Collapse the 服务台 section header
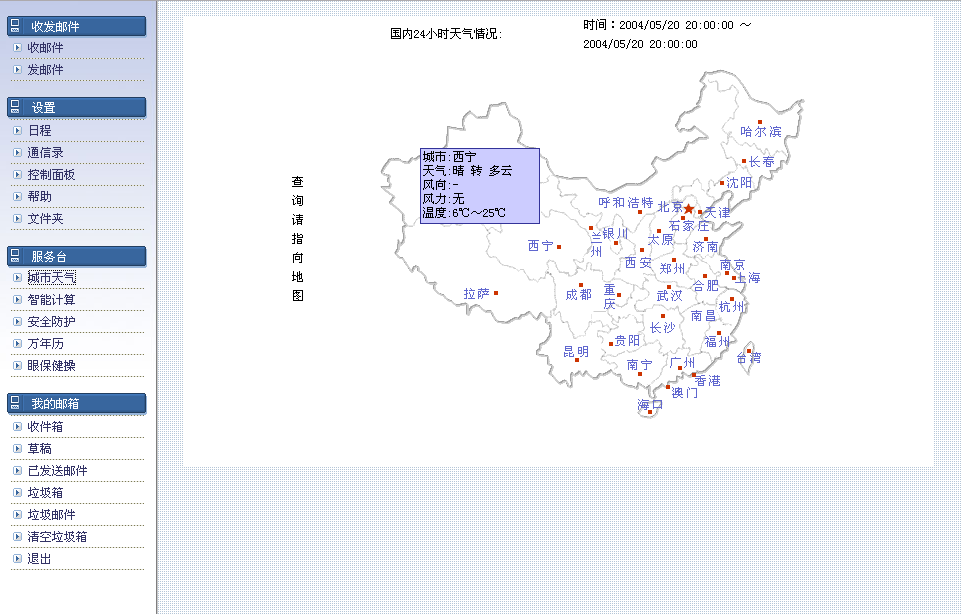The image size is (961, 614). [77, 256]
